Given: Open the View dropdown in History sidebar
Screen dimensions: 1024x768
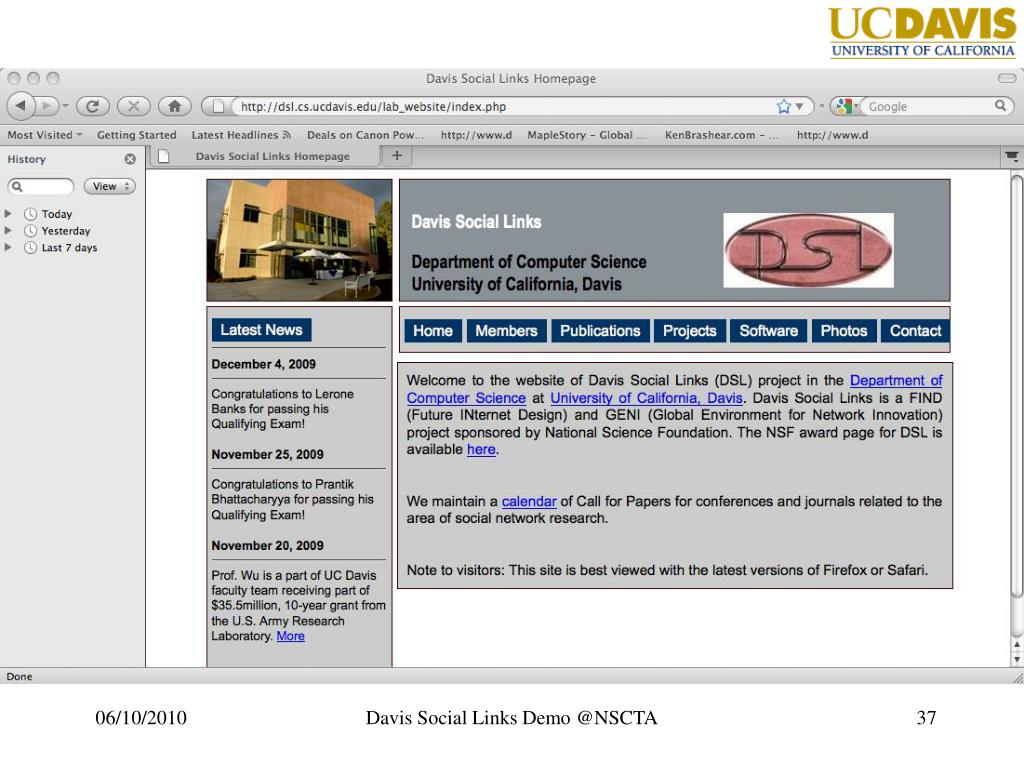Looking at the screenshot, I should coord(110,186).
